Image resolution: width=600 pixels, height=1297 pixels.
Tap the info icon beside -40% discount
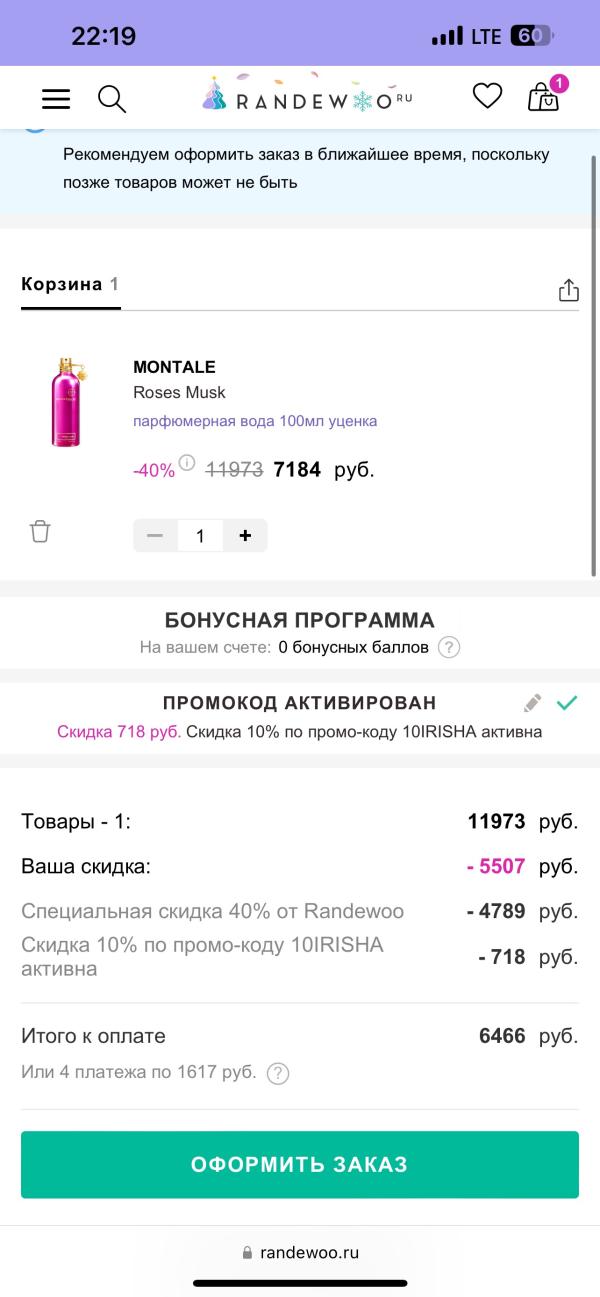(x=187, y=464)
